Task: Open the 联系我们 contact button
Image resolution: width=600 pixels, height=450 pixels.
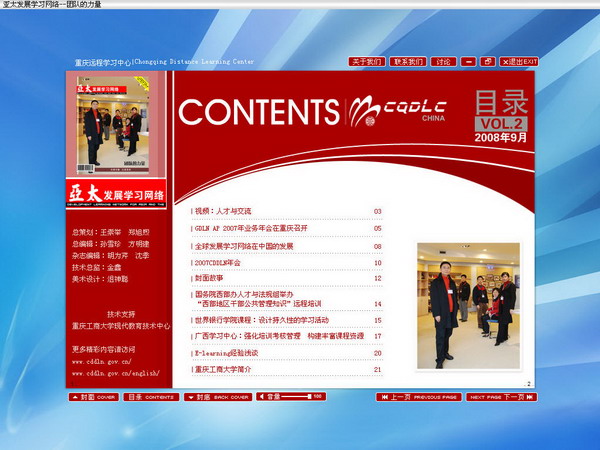Action: [408, 62]
